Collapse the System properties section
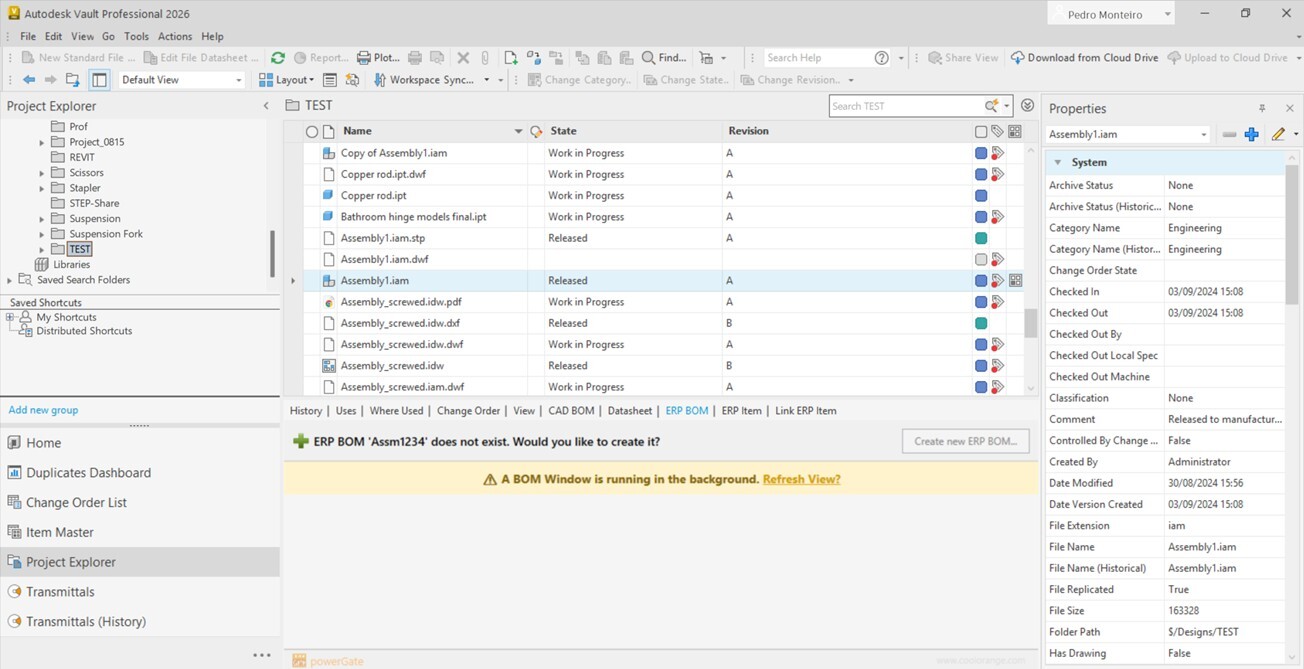This screenshot has width=1304, height=669. (1057, 162)
